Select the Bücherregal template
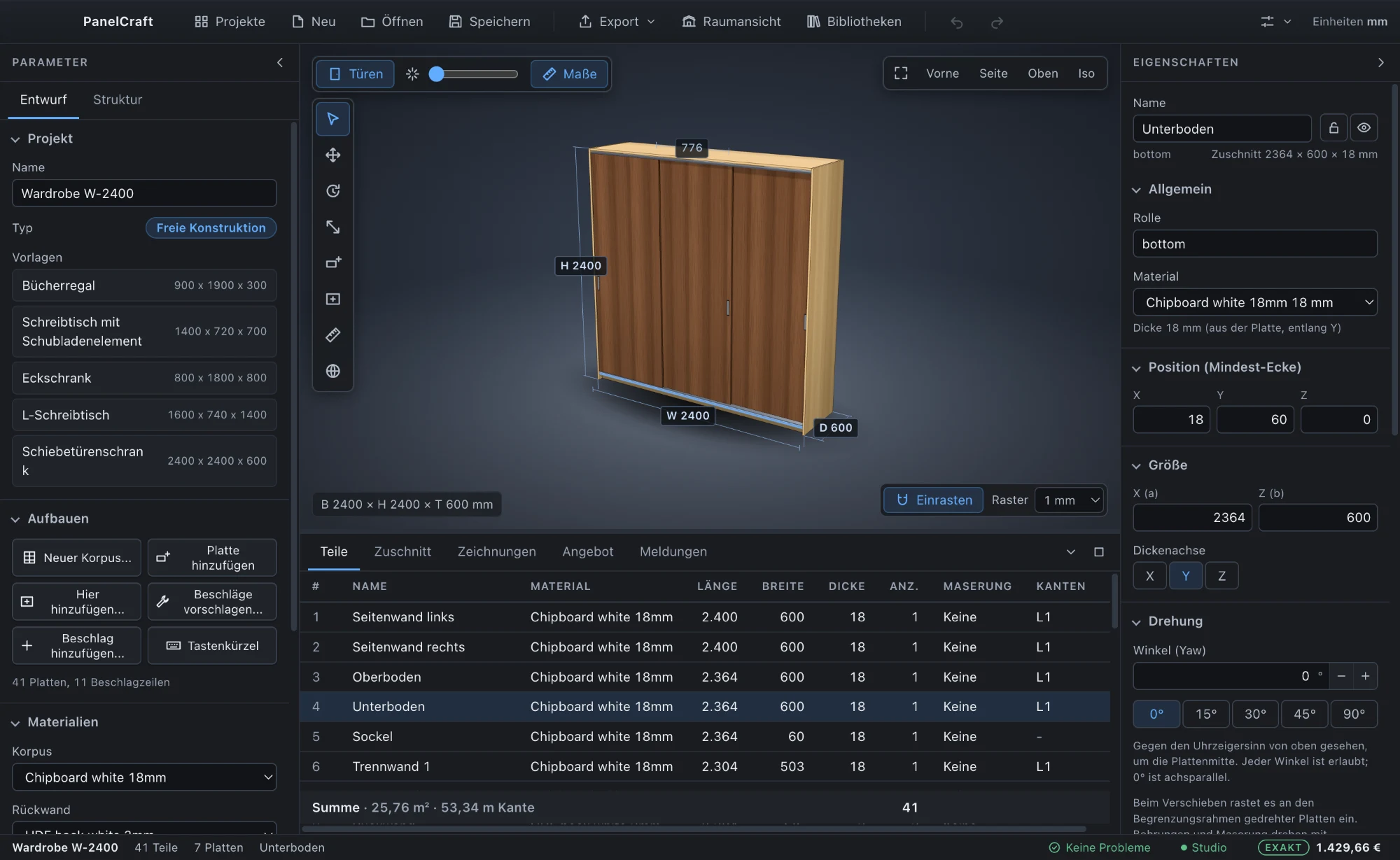Viewport: 1400px width, 860px height. point(144,286)
